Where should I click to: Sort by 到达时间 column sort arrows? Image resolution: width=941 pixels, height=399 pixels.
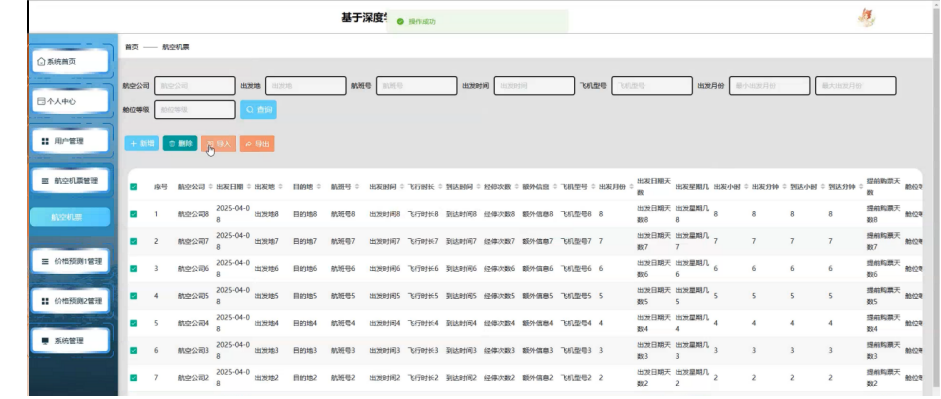(x=478, y=187)
